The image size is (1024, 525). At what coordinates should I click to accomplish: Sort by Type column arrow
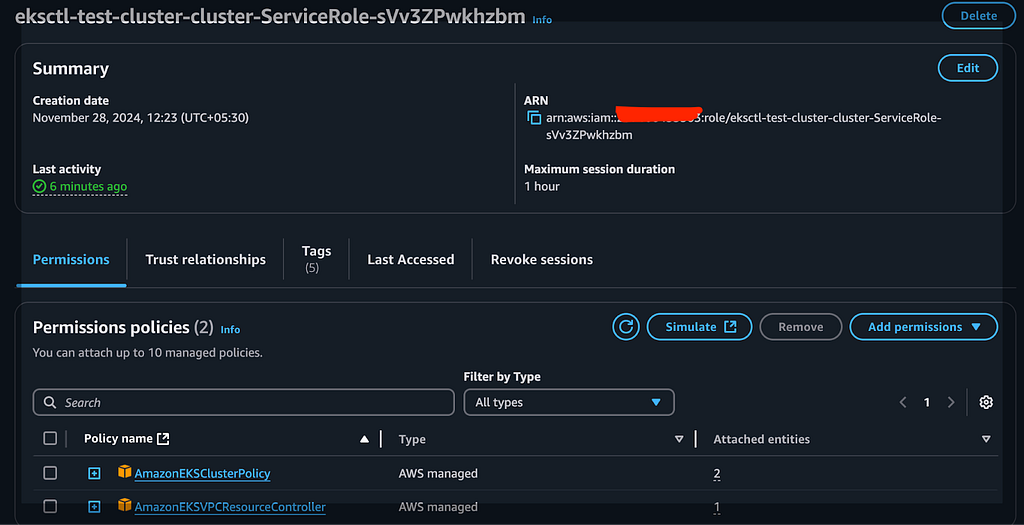click(679, 439)
